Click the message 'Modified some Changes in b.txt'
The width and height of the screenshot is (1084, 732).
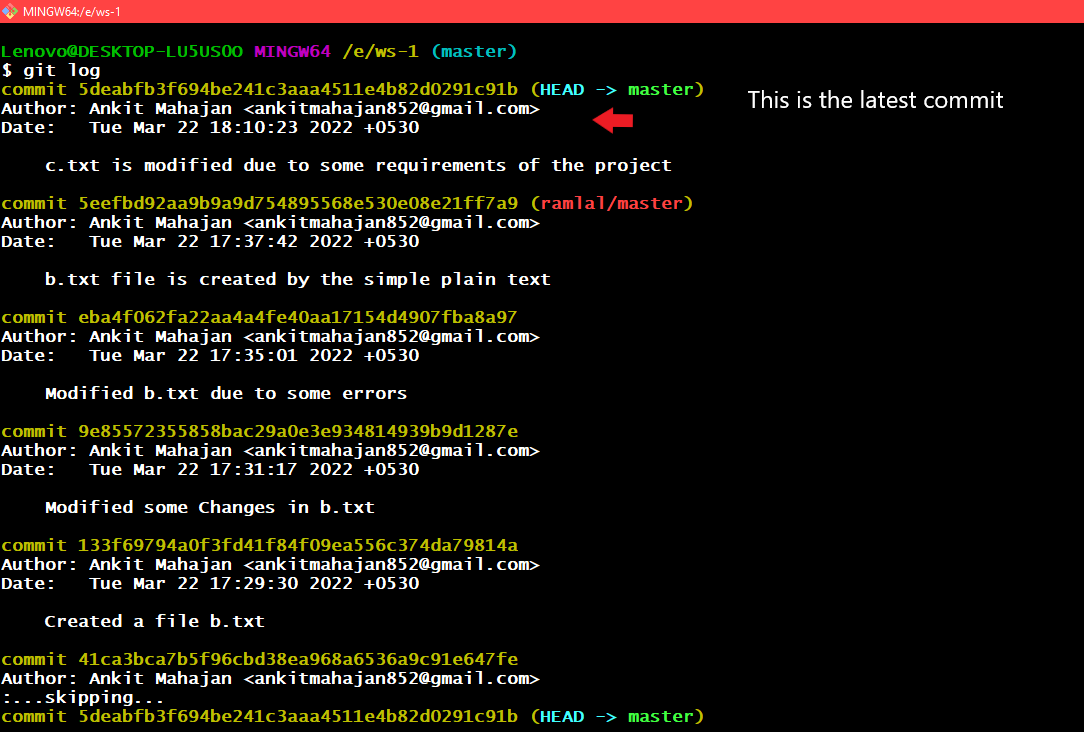coord(209,507)
